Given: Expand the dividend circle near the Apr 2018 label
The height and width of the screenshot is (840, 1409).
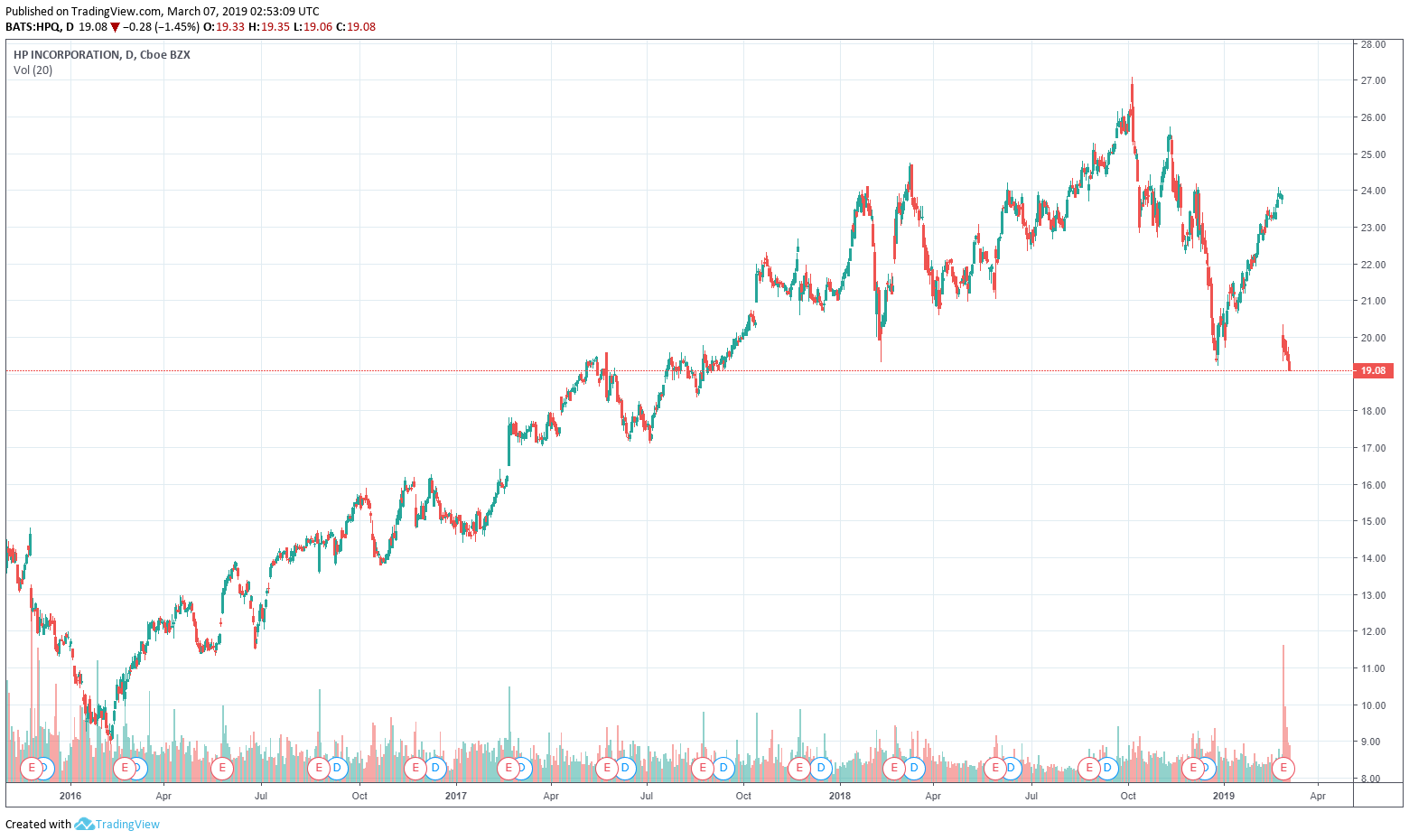Looking at the screenshot, I should [x=913, y=769].
